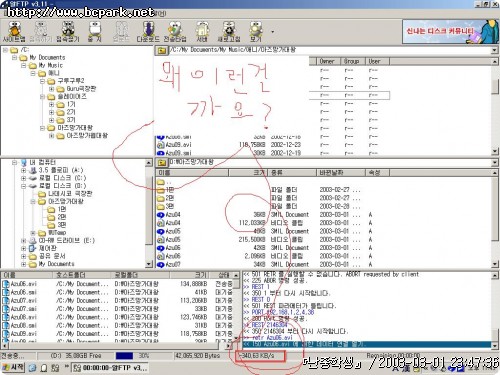Screen dimensions: 500x375
Task: Expand the local disk (C:) node
Action: click(x=23, y=178)
